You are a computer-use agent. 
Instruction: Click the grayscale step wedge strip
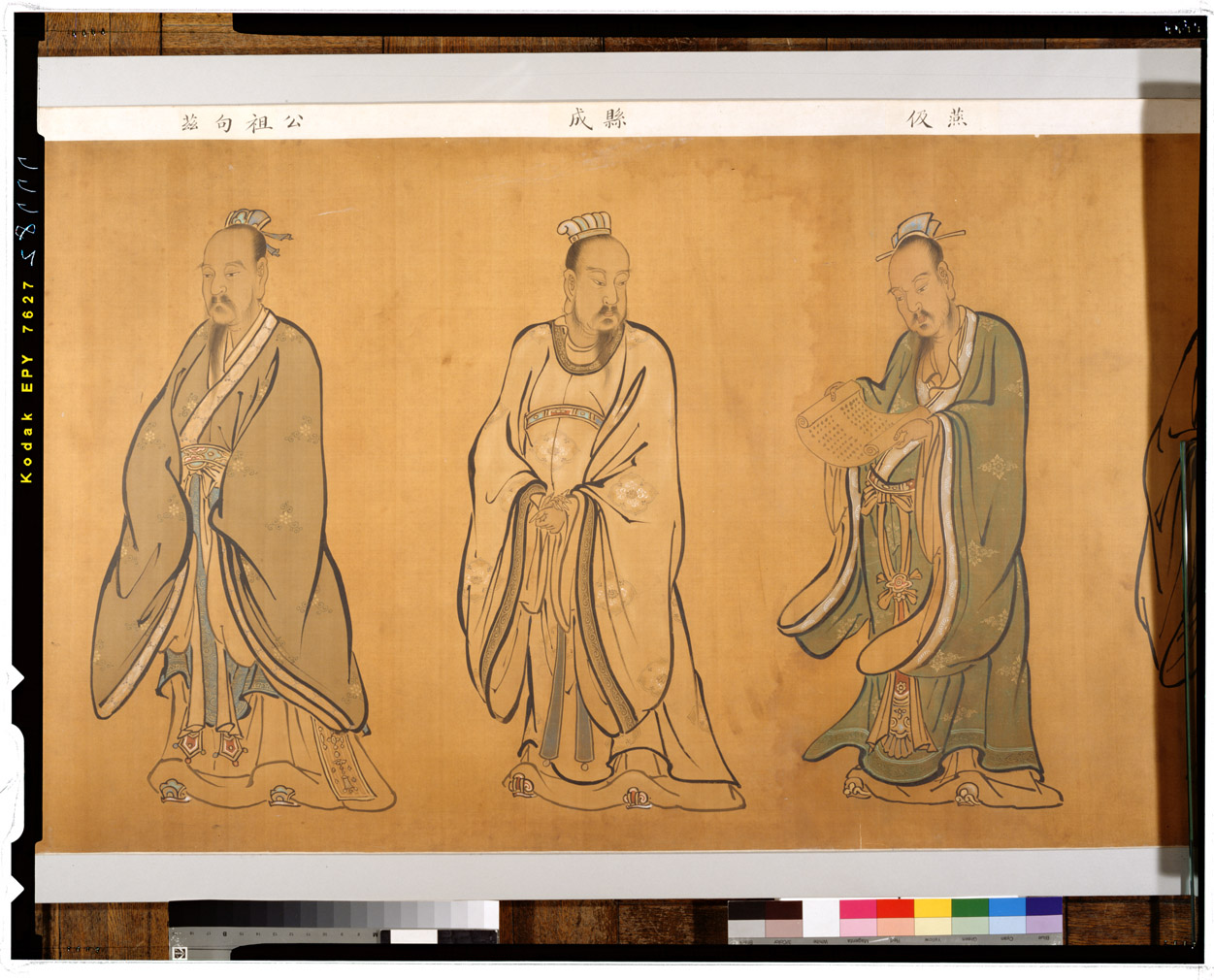(x=334, y=914)
